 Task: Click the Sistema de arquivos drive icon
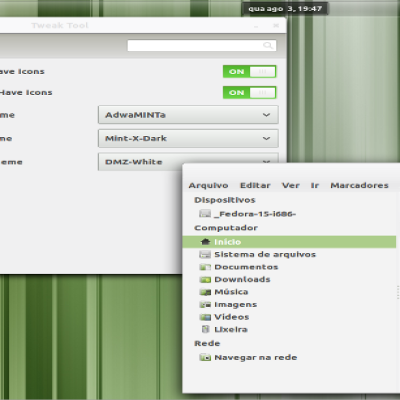coord(205,254)
